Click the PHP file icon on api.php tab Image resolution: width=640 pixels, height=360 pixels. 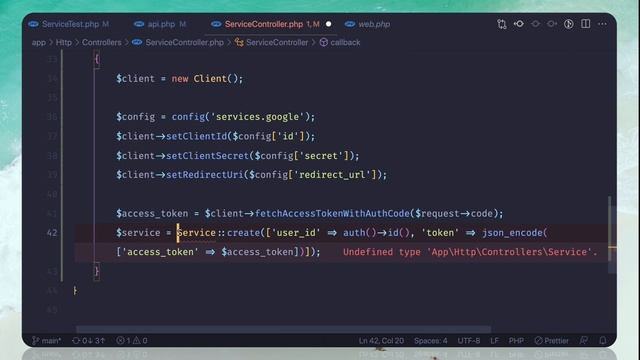point(139,24)
